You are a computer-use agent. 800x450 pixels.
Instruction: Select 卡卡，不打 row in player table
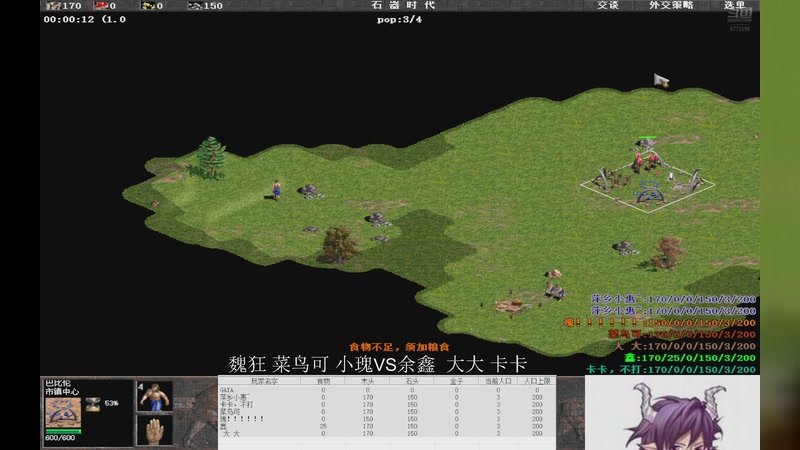pyautogui.click(x=387, y=404)
